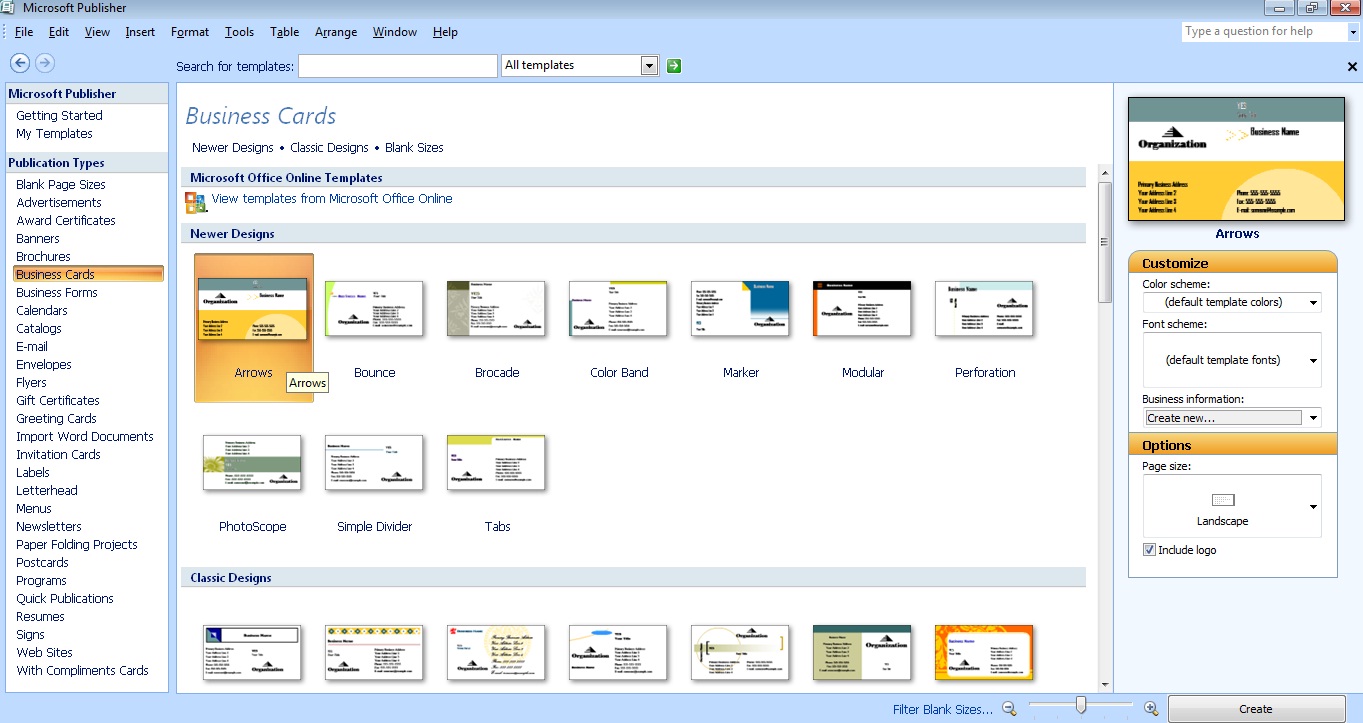Viewport: 1363px width, 723px height.
Task: Open the help question box dropdown
Action: pos(1352,31)
